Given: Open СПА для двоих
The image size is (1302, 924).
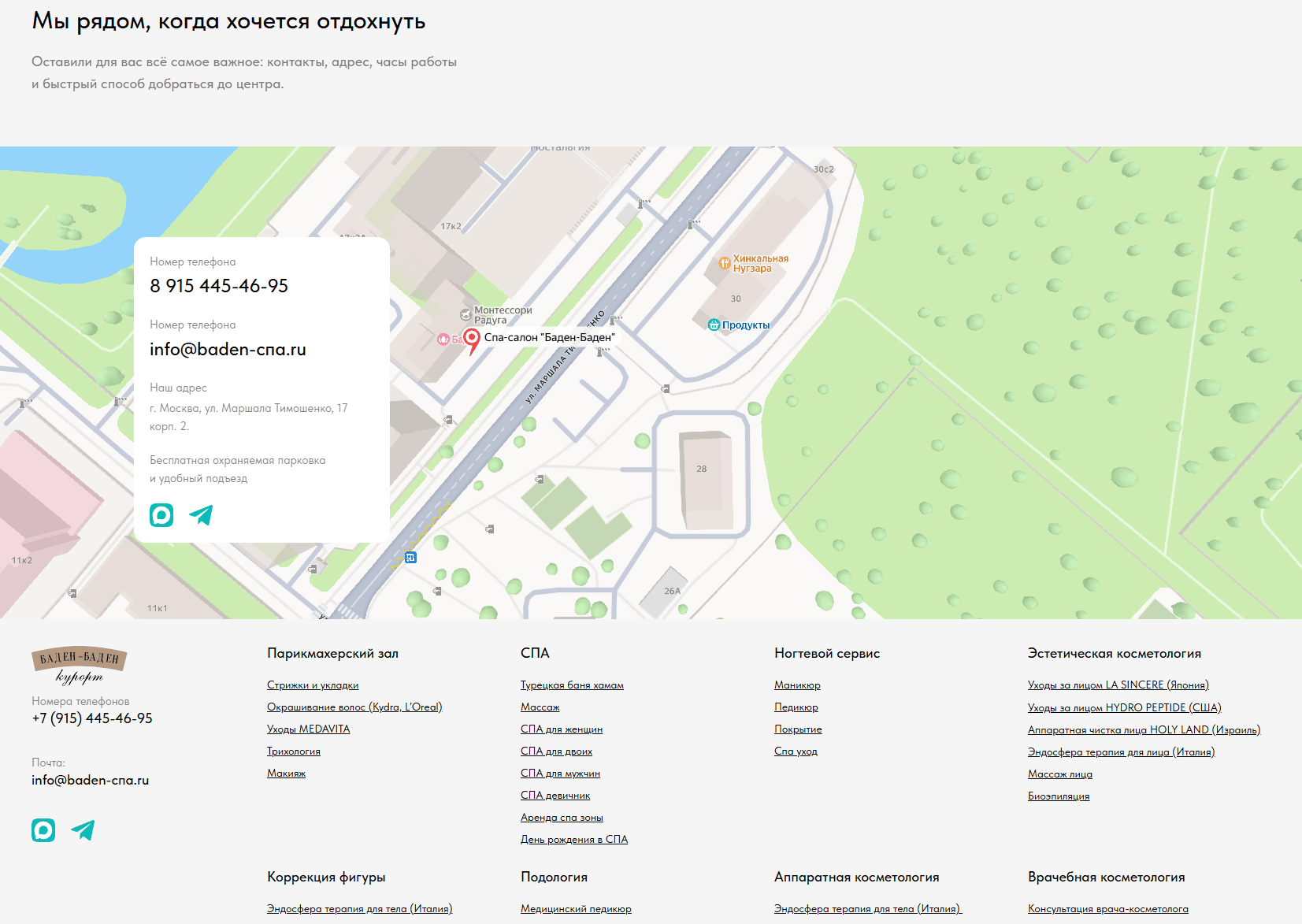Looking at the screenshot, I should pos(556,751).
